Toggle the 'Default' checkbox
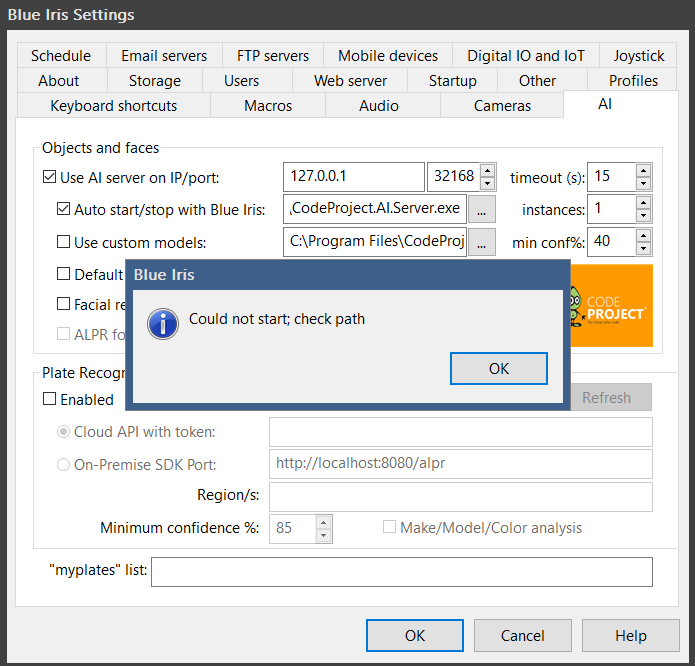 point(63,273)
